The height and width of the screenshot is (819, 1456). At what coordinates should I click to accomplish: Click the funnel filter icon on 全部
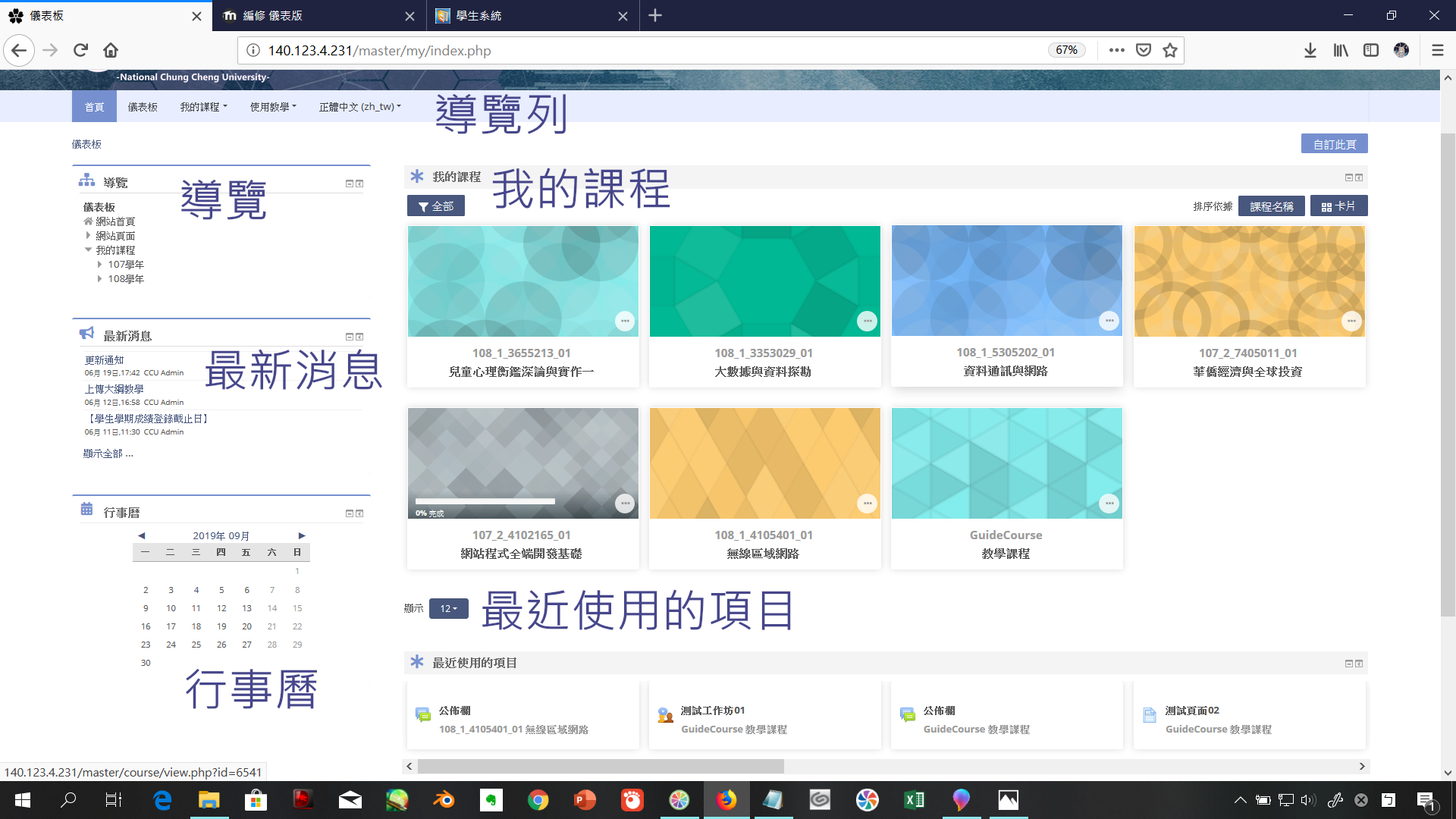pos(422,206)
